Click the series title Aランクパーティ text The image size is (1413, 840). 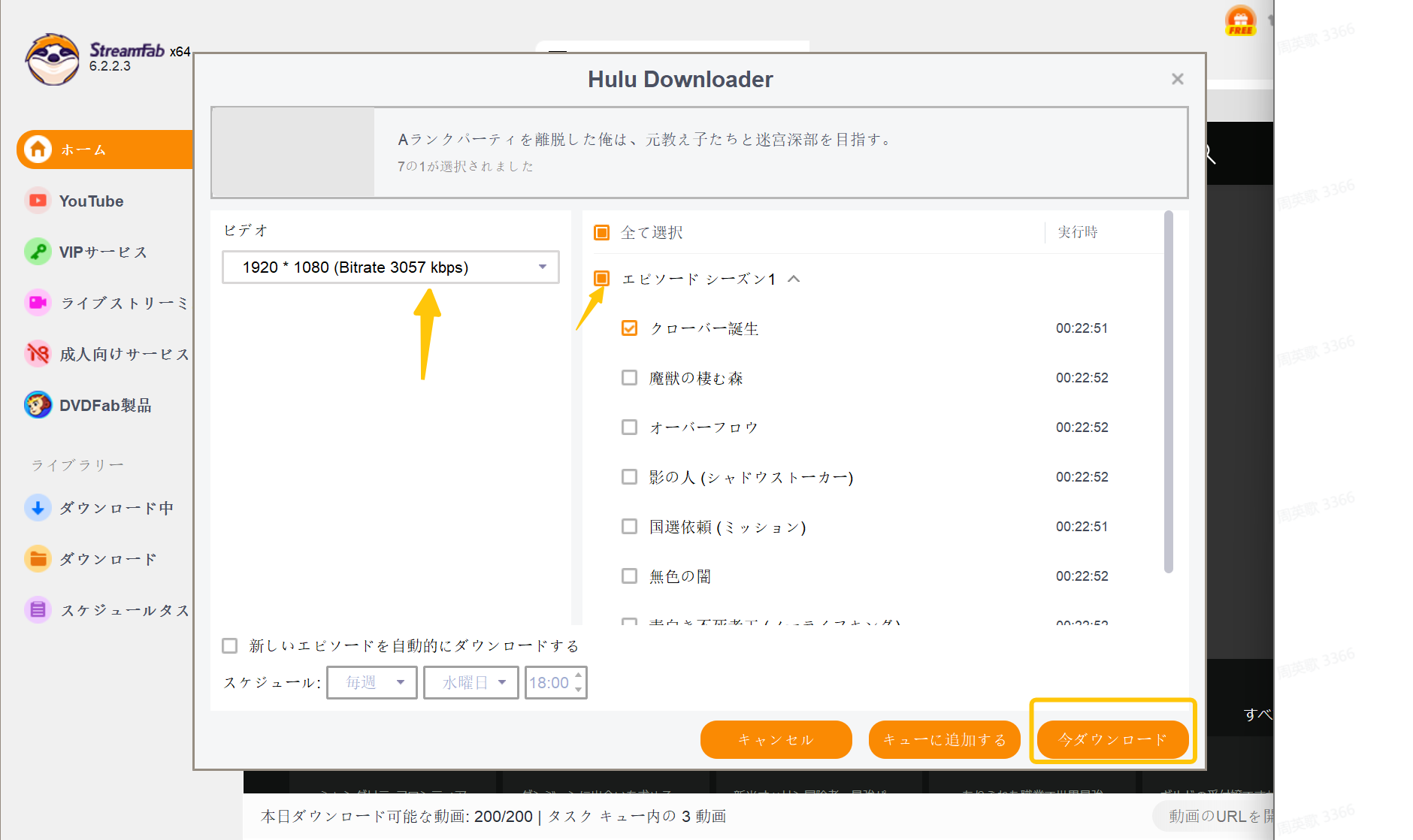(646, 139)
